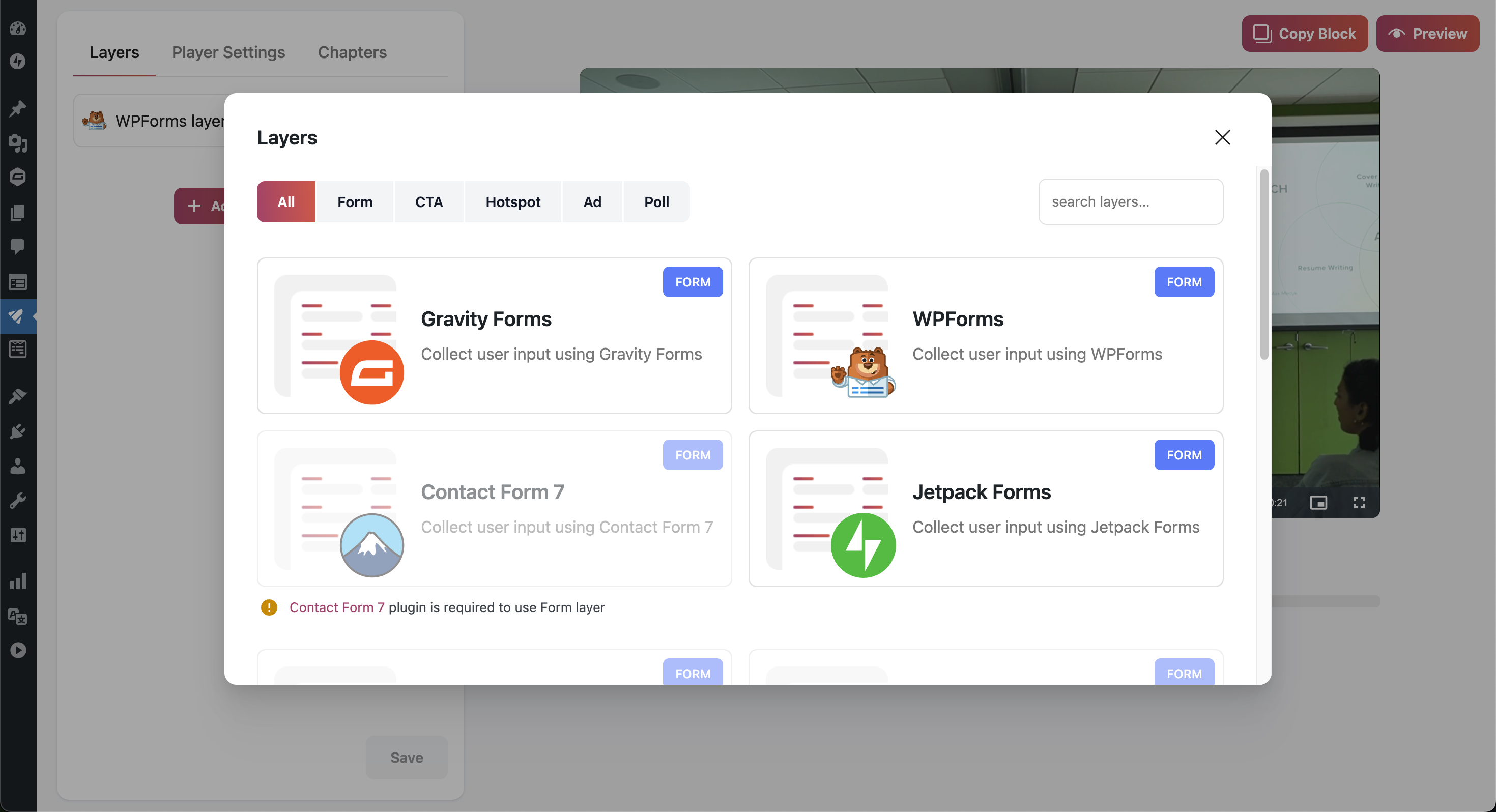
Task: Open the Media camera-and-music icon in sidebar
Action: pos(18,143)
